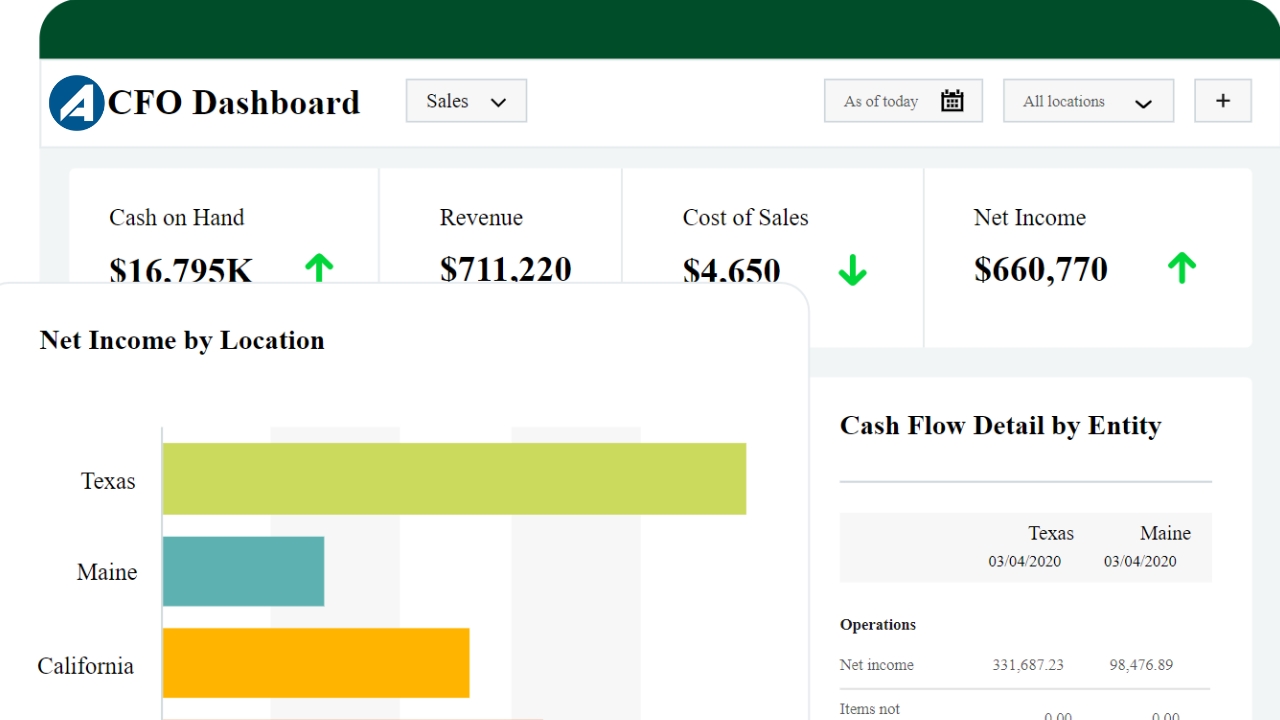
Task: Click the Revenue card label
Action: pyautogui.click(x=481, y=218)
